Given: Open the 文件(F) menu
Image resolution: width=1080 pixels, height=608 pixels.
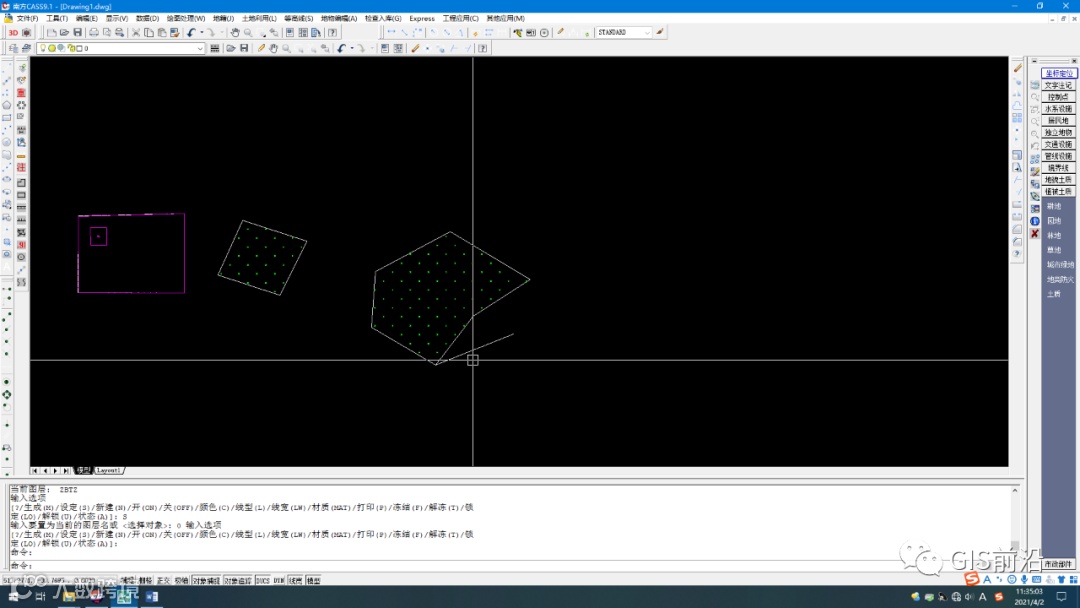Looking at the screenshot, I should point(27,19).
